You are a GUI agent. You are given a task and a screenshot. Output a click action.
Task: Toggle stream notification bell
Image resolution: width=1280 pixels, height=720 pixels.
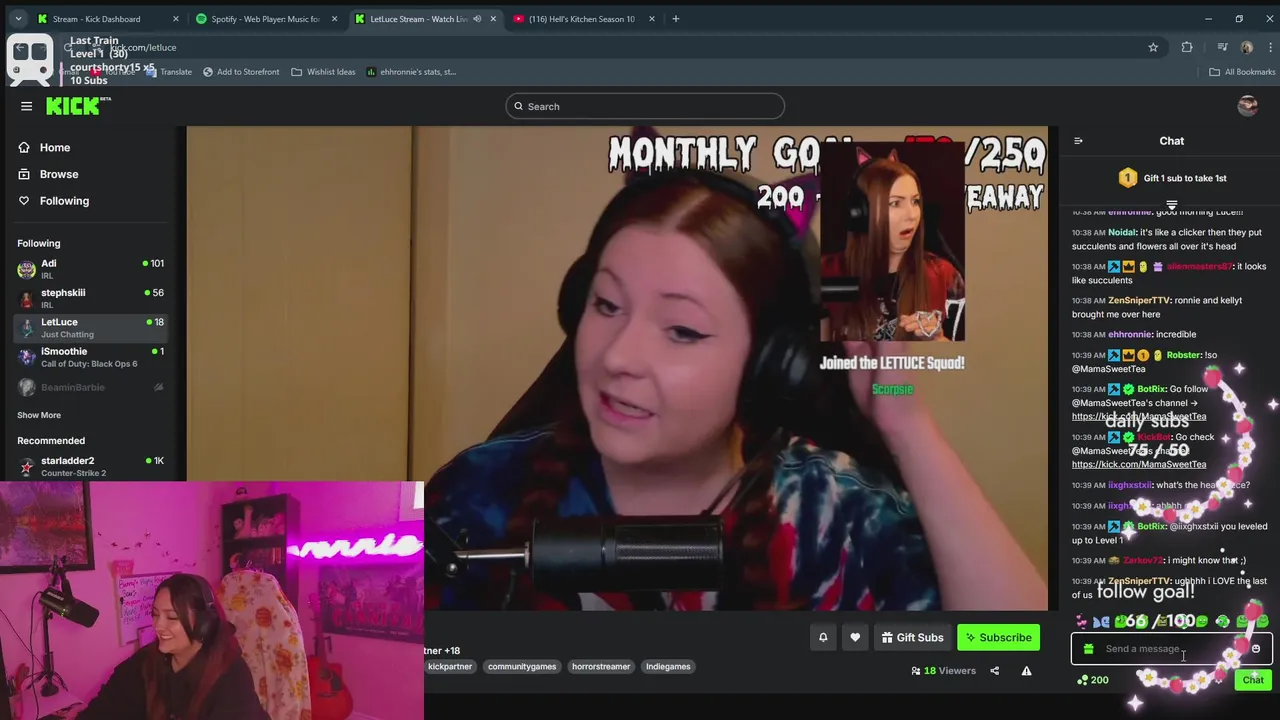click(x=823, y=637)
